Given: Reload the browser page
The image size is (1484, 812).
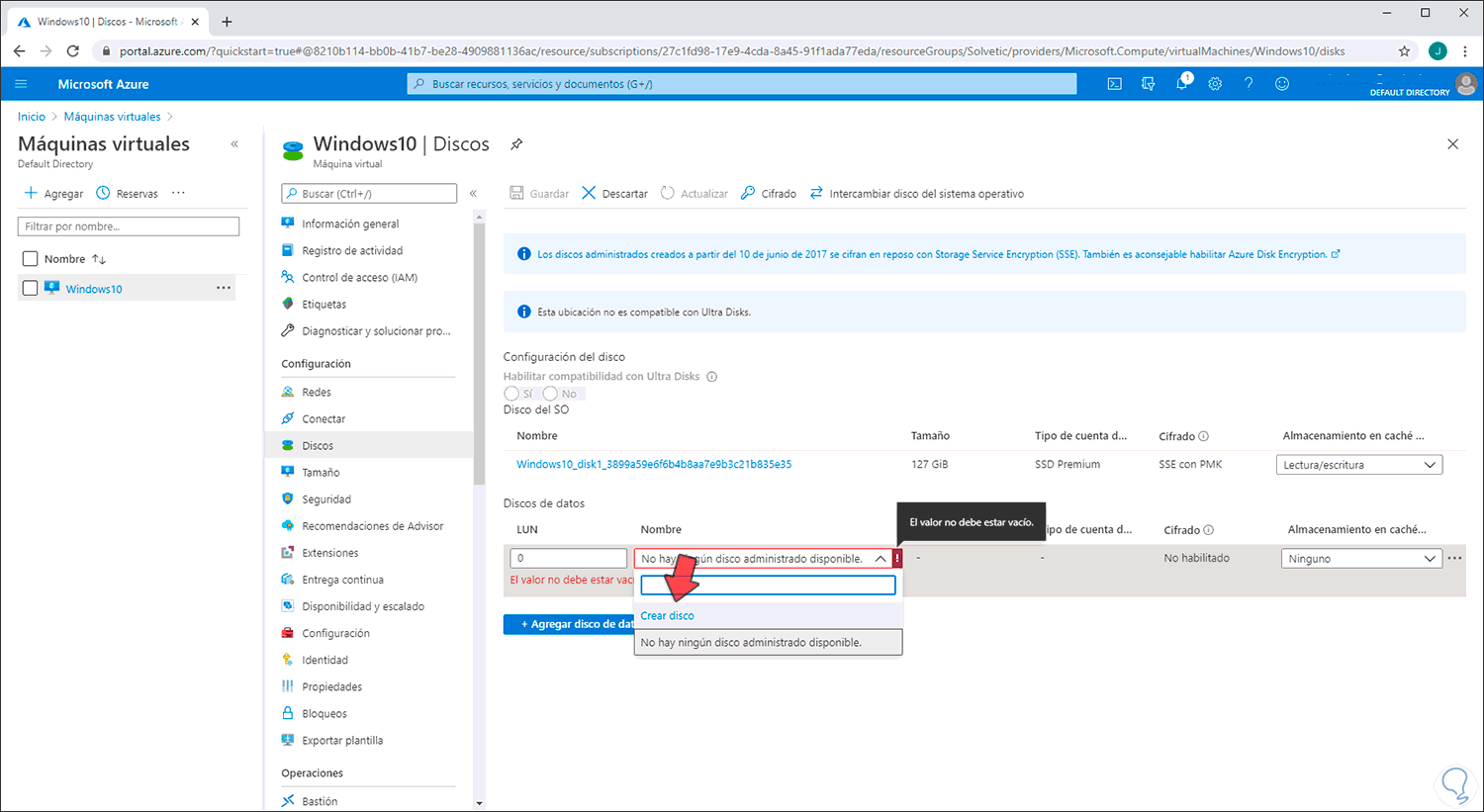Looking at the screenshot, I should 72,51.
